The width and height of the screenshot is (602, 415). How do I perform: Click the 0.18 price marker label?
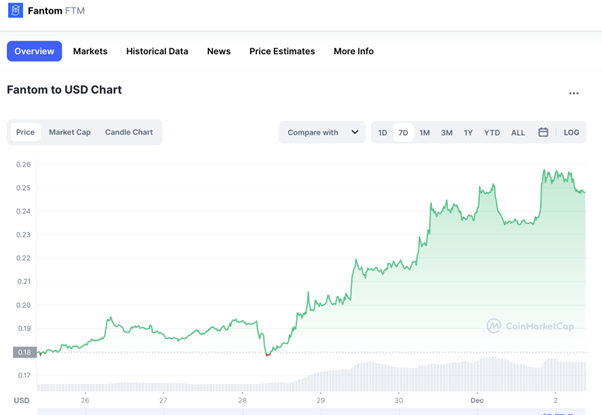click(25, 352)
